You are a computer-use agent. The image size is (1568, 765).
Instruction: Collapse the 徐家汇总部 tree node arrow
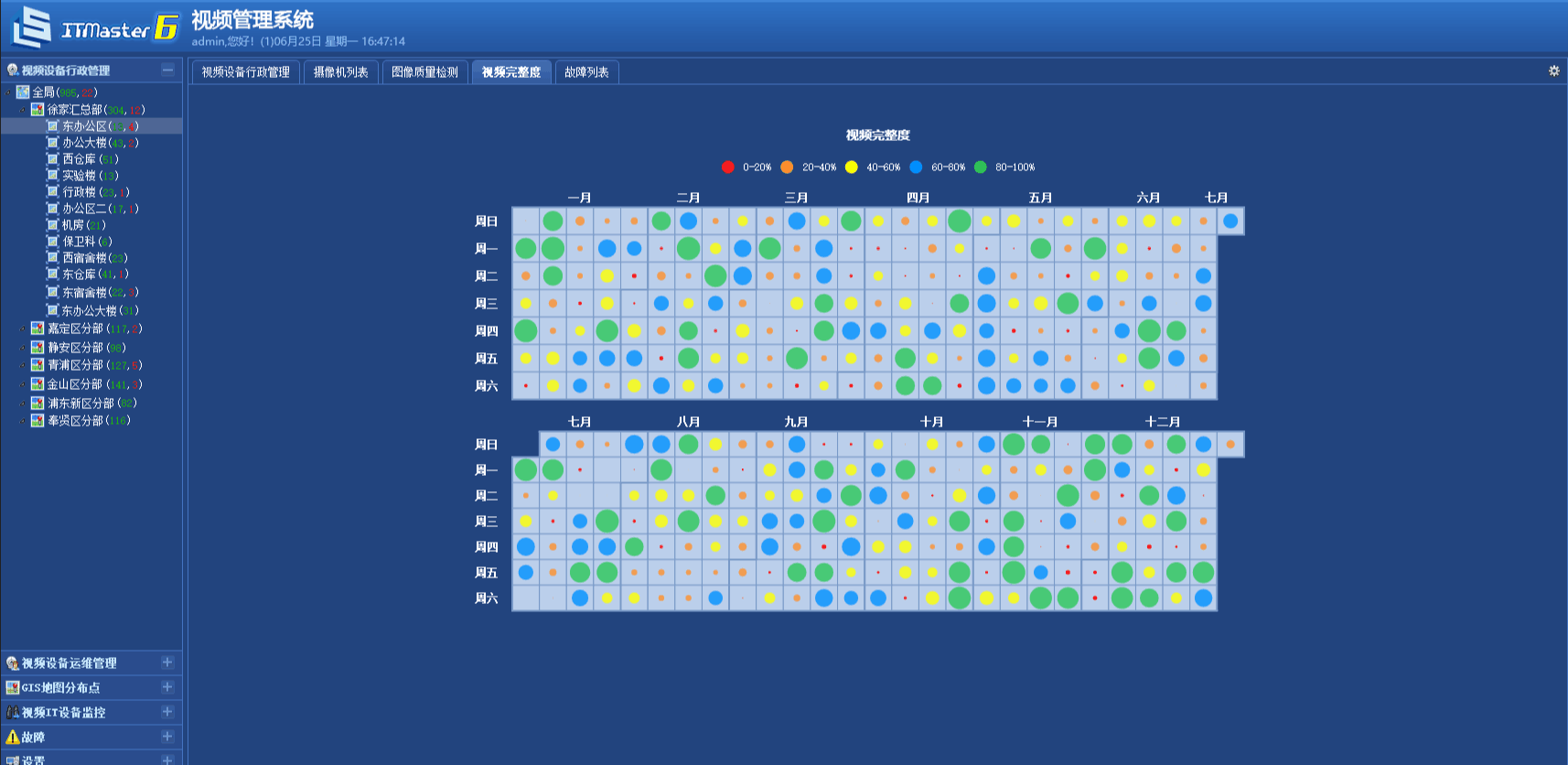(23, 110)
